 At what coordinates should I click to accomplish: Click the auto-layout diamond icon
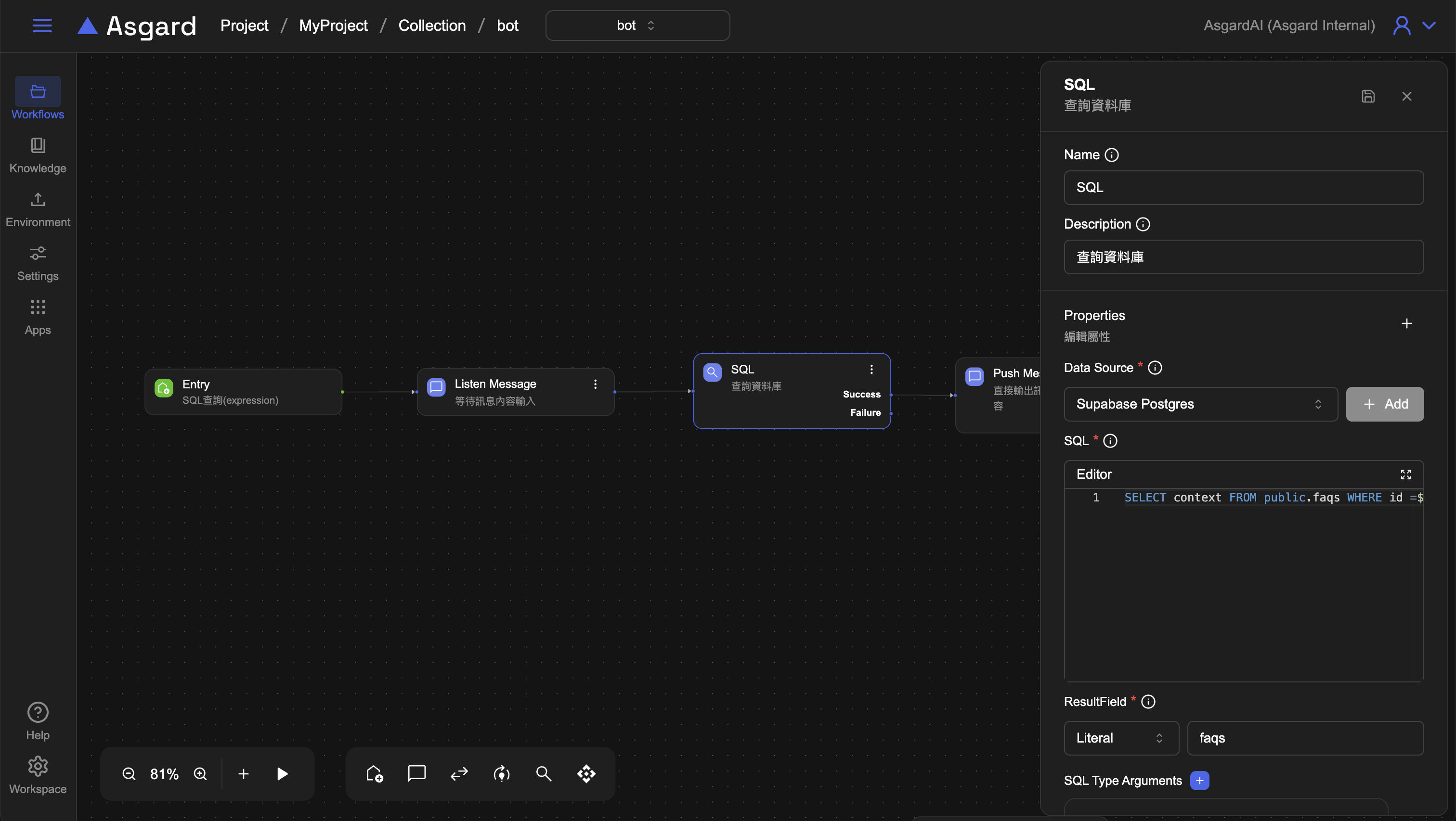coord(586,773)
